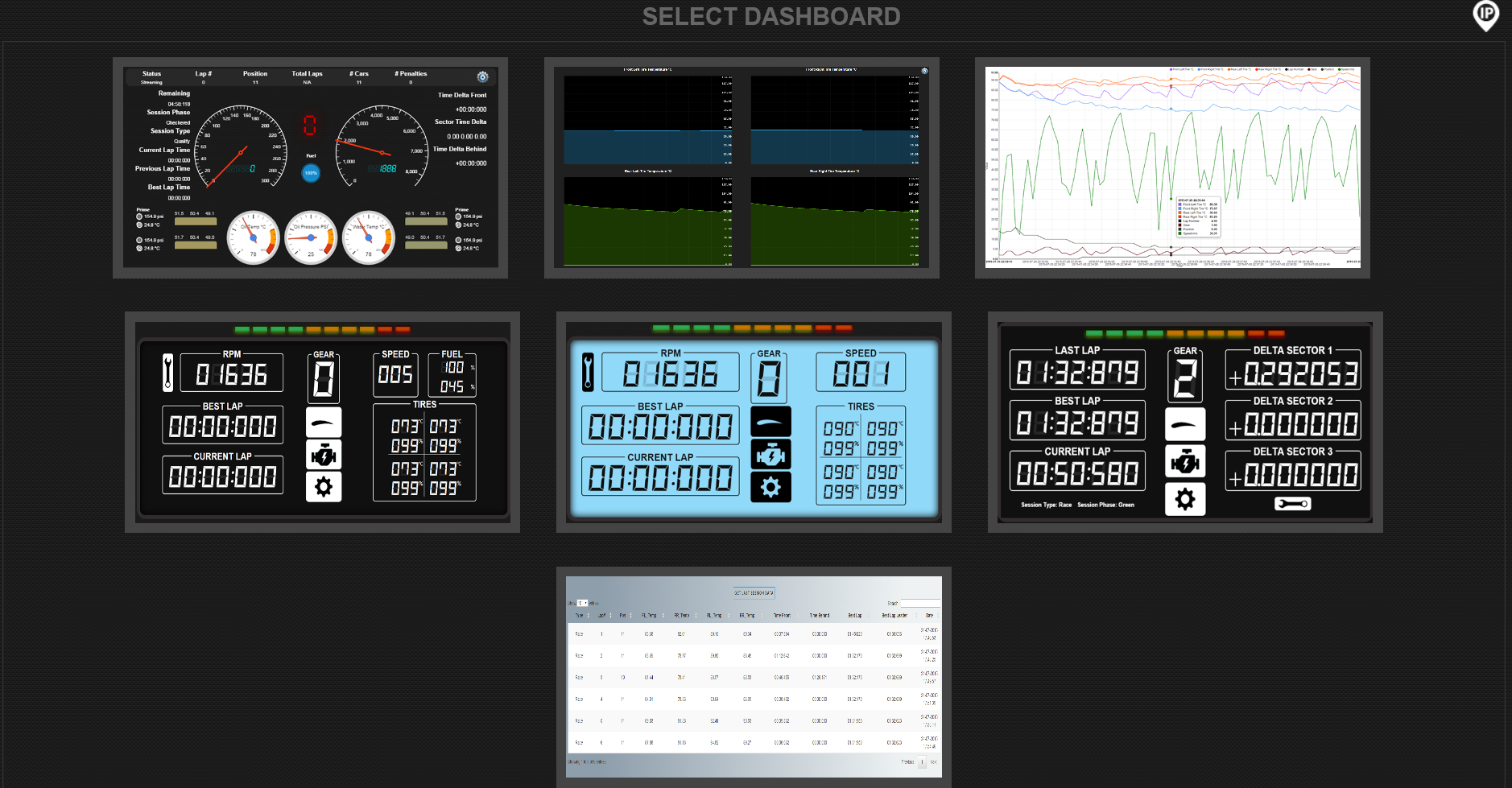Click gear icon on tire temperature charts dashboard
Screen dimensions: 1512x788
pyautogui.click(x=924, y=71)
